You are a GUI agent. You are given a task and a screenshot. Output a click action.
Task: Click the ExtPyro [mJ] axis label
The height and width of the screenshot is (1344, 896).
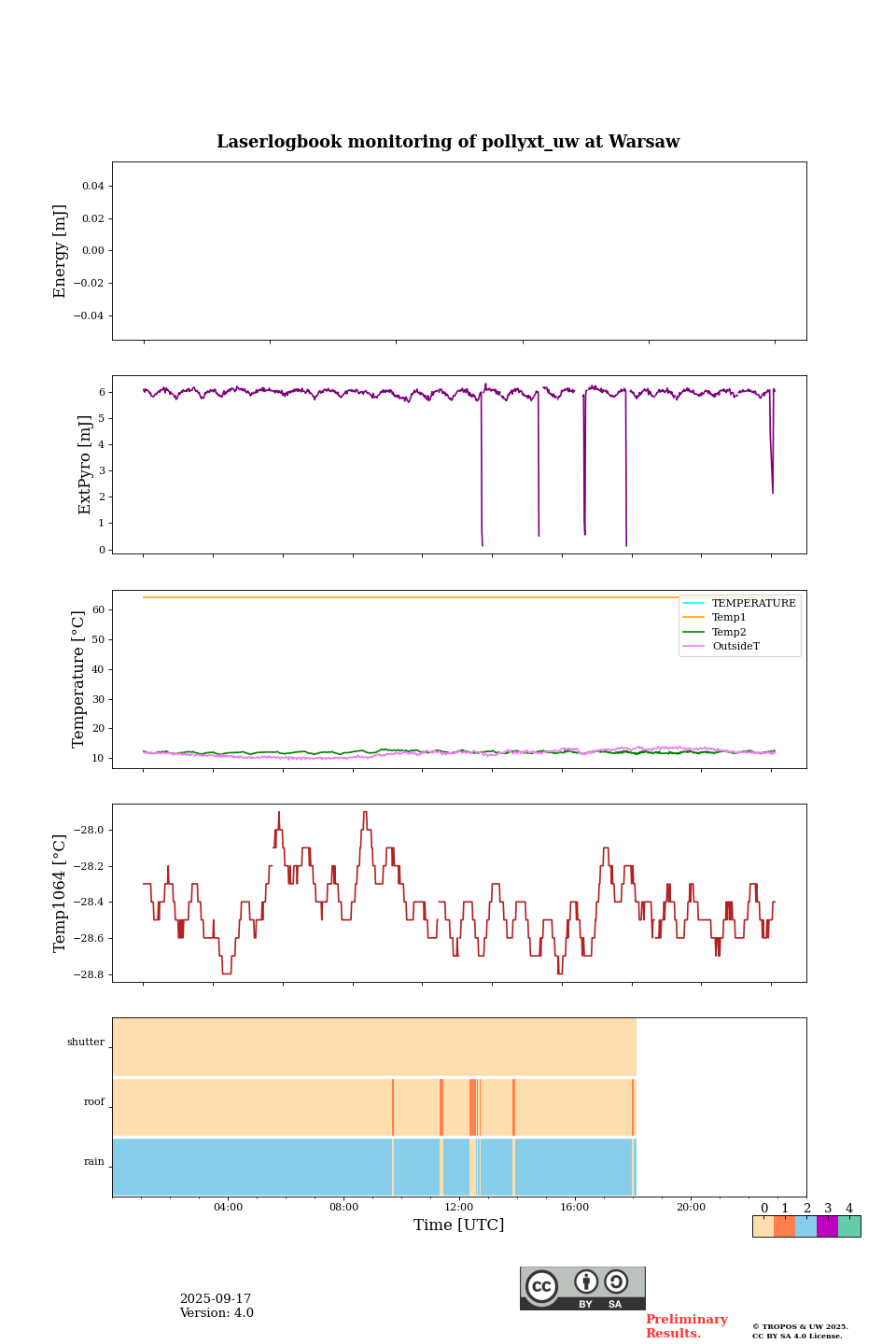pos(86,465)
